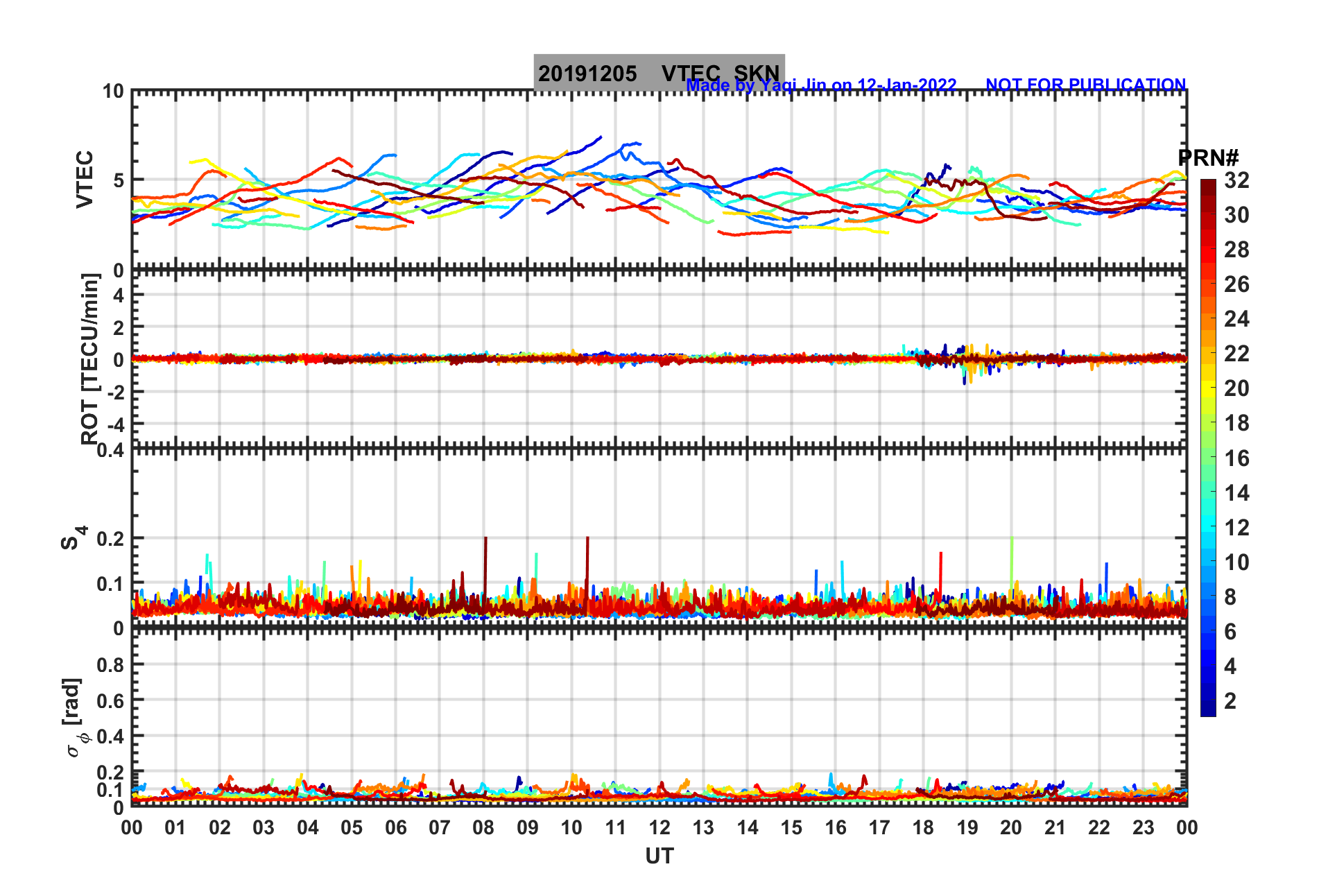Click σφ axis tick label '0.8'
Image resolution: width=1319 pixels, height=896 pixels.
coord(111,665)
